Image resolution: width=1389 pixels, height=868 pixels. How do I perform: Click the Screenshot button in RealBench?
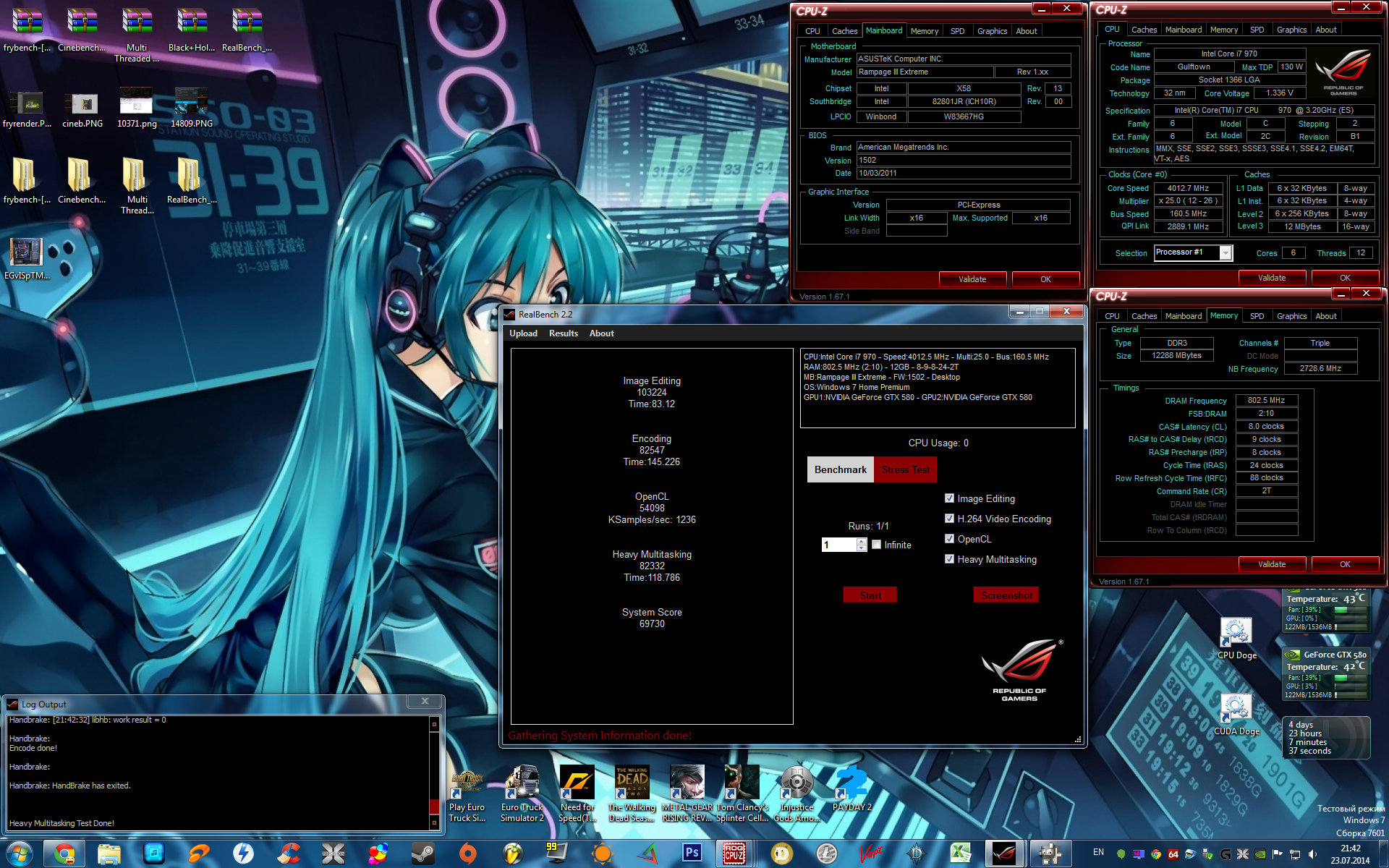point(1006,595)
